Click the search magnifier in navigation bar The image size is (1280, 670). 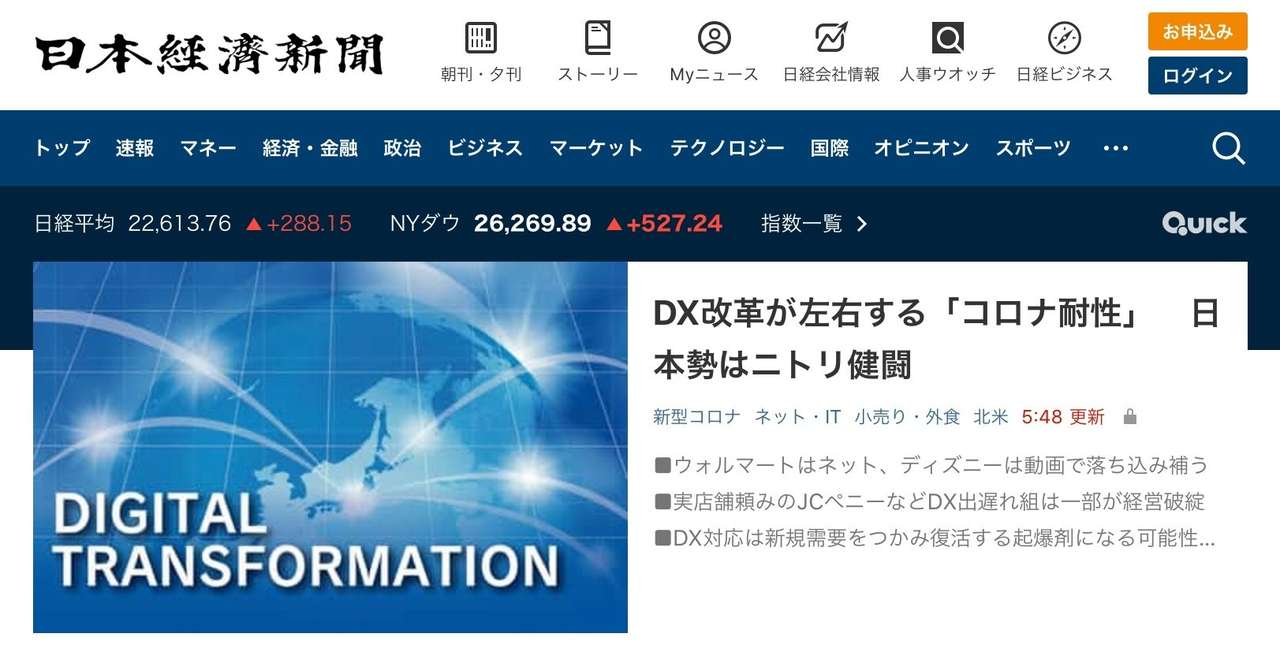pos(1228,148)
